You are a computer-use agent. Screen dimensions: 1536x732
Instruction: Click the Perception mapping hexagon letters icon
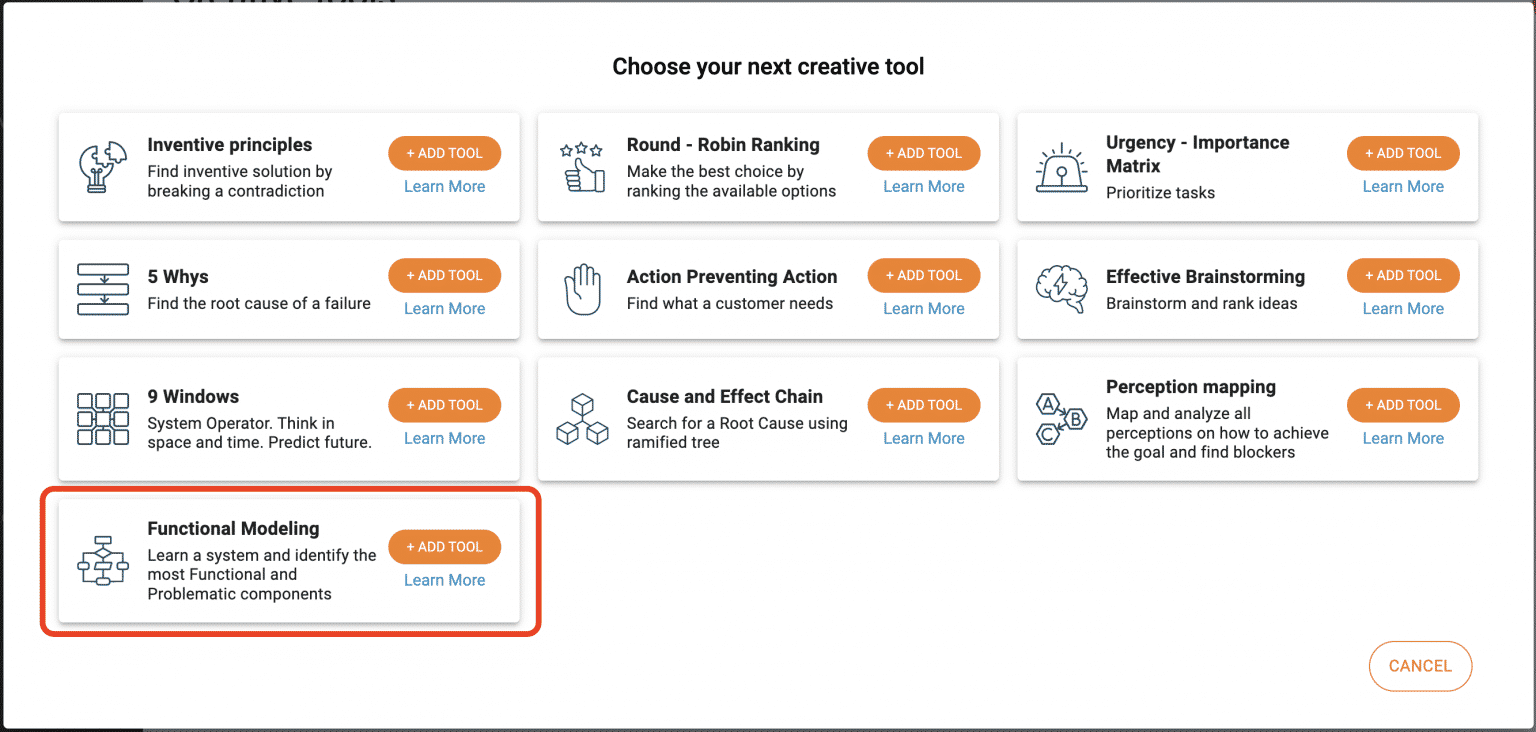pyautogui.click(x=1061, y=419)
